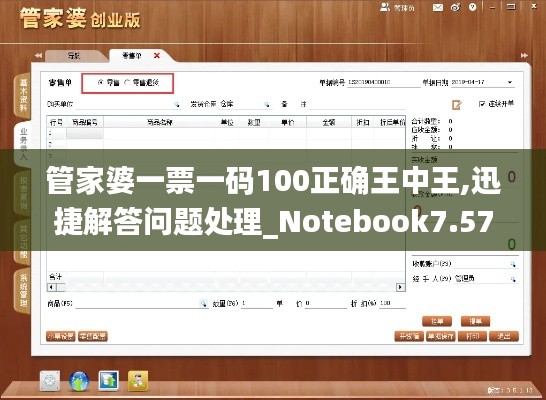Open the user account icon in title bar
The height and width of the screenshot is (400, 546).
pos(385,7)
